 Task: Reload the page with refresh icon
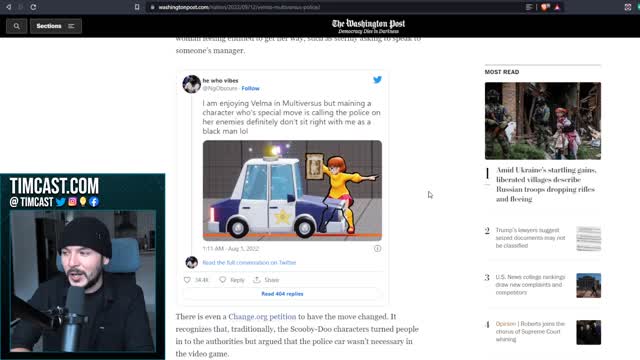33,7
